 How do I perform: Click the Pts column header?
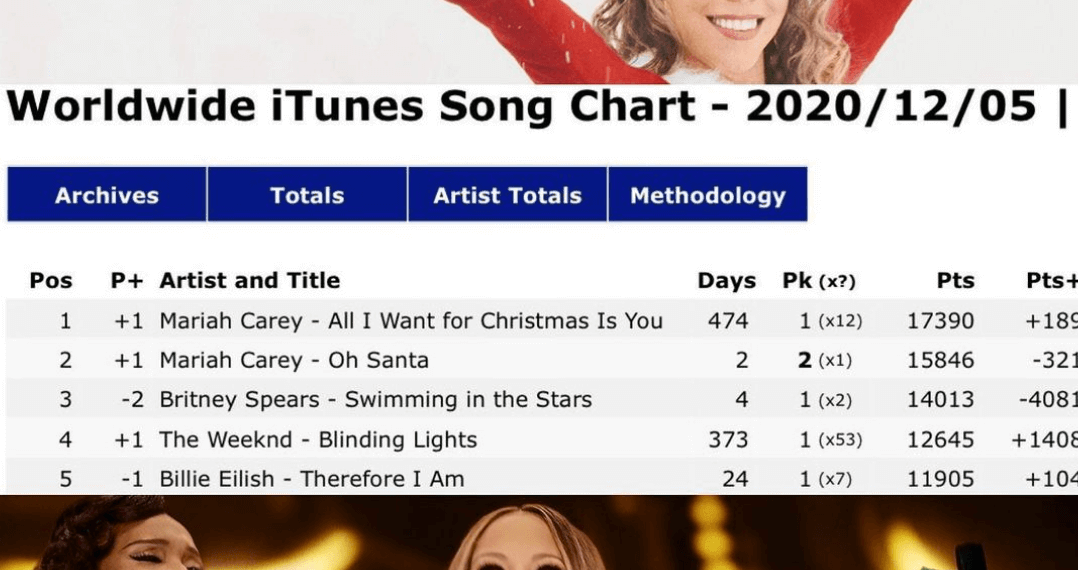click(955, 281)
